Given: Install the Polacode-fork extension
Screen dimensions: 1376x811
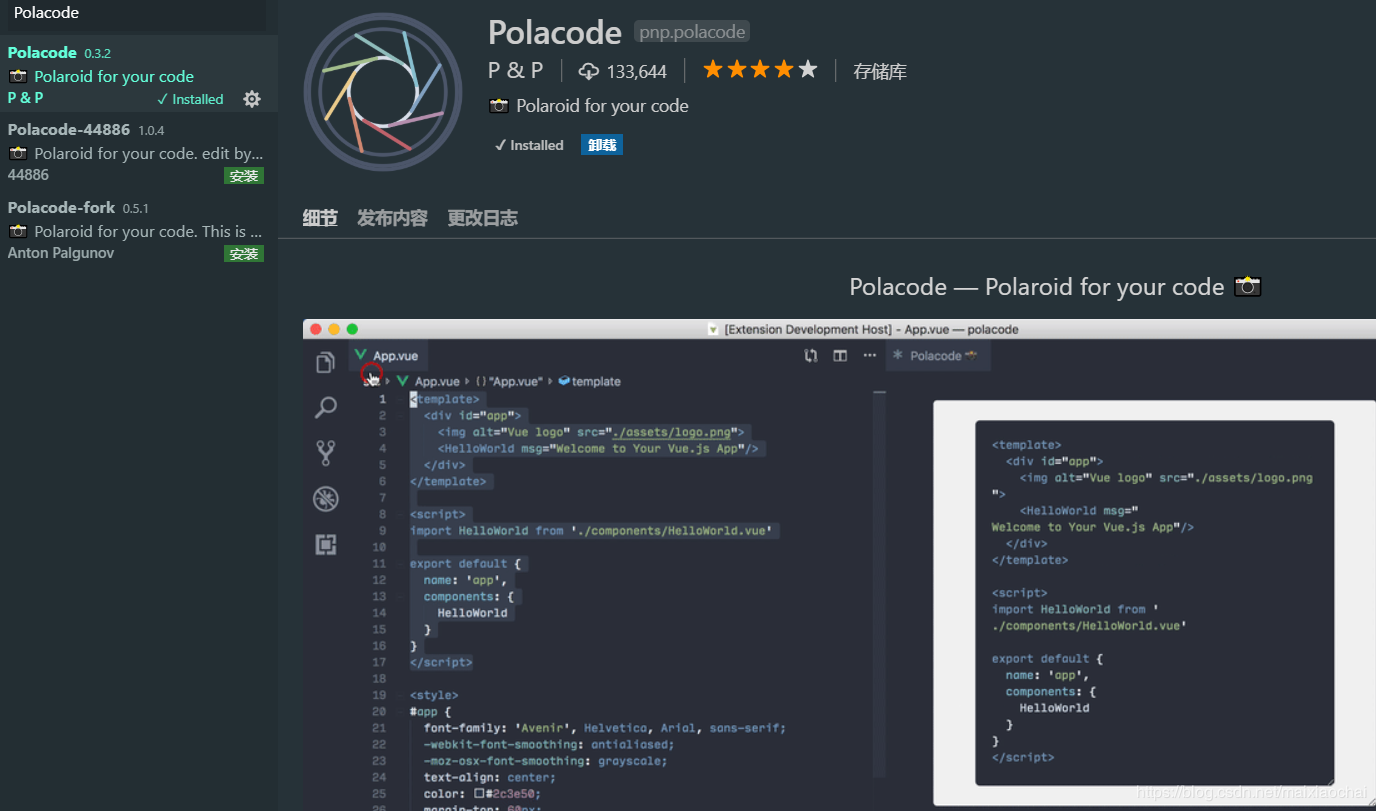Looking at the screenshot, I should coord(244,254).
